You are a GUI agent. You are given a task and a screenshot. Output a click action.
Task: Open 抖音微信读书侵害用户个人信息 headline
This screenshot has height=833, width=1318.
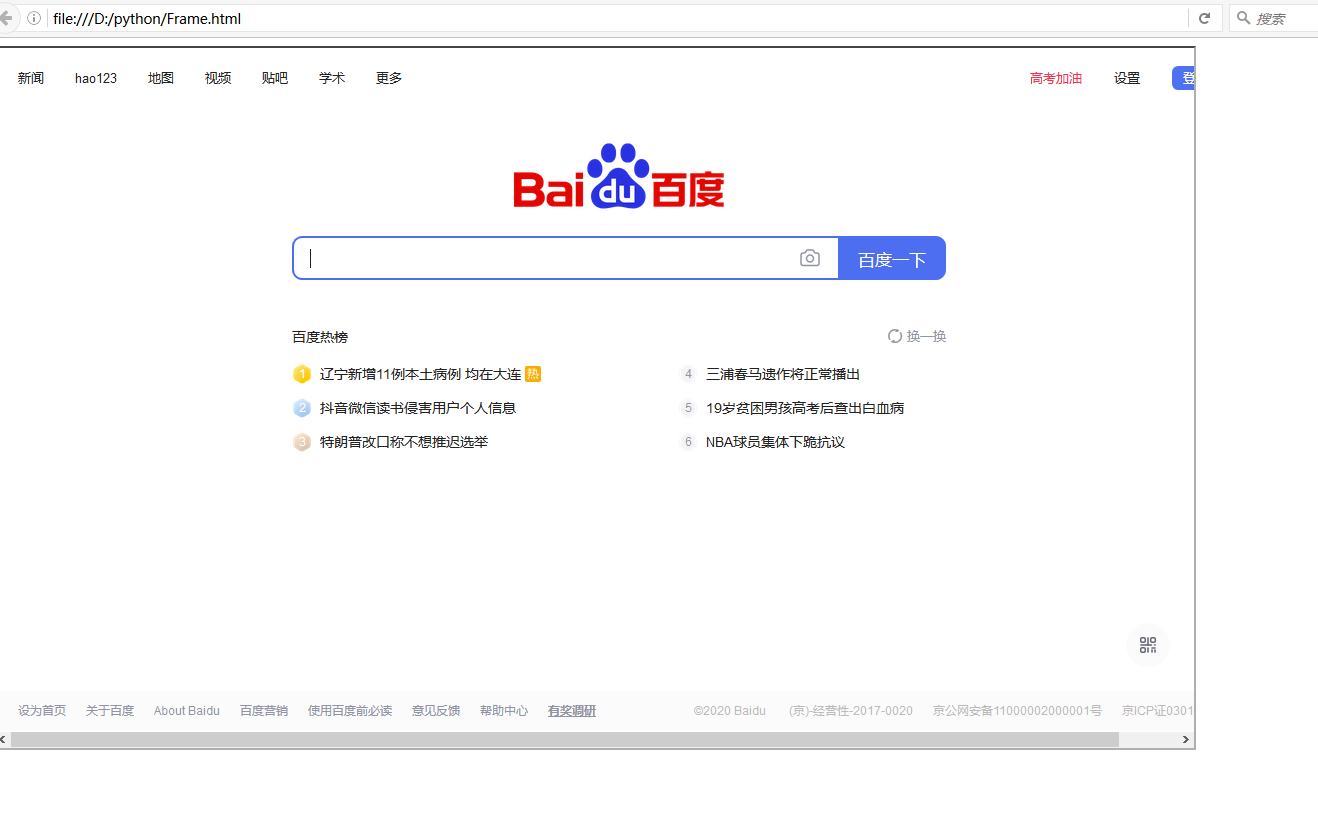[x=418, y=408]
